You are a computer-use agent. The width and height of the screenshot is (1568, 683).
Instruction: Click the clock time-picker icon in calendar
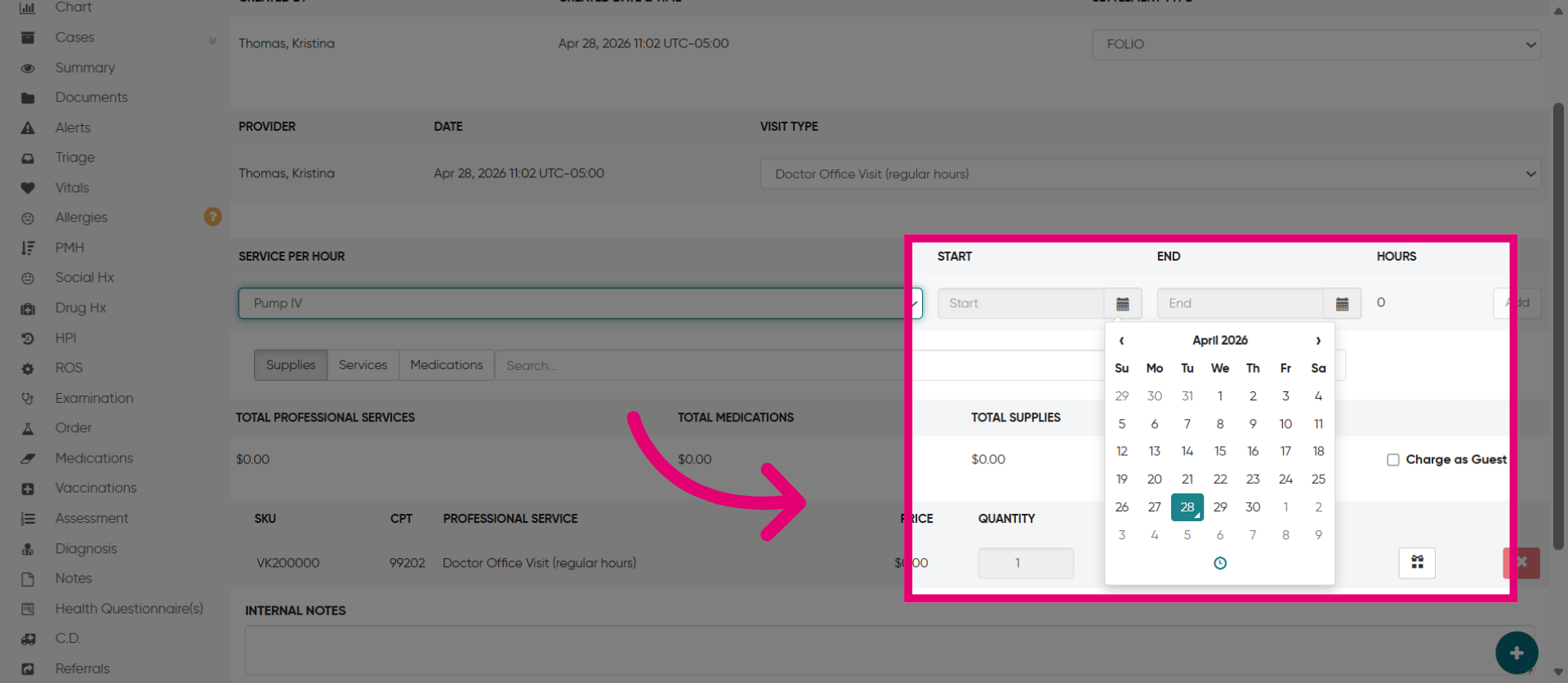(x=1220, y=563)
